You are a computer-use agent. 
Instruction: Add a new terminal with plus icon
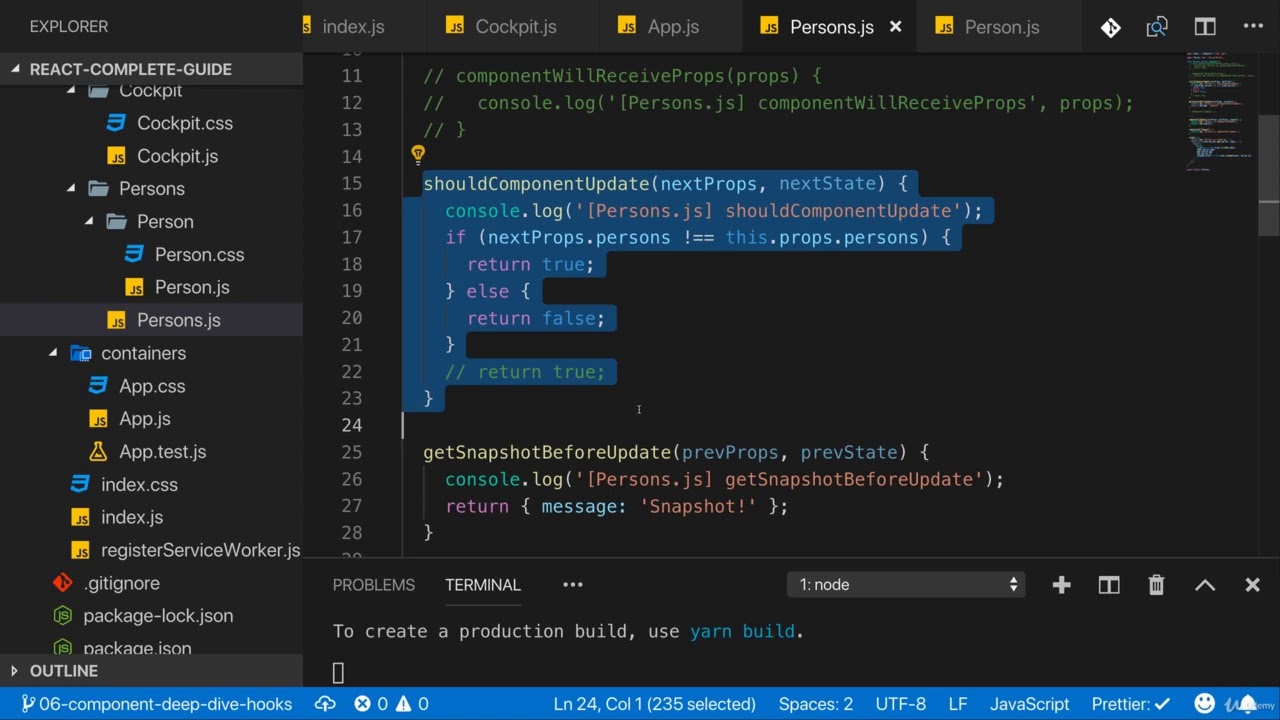(1061, 585)
